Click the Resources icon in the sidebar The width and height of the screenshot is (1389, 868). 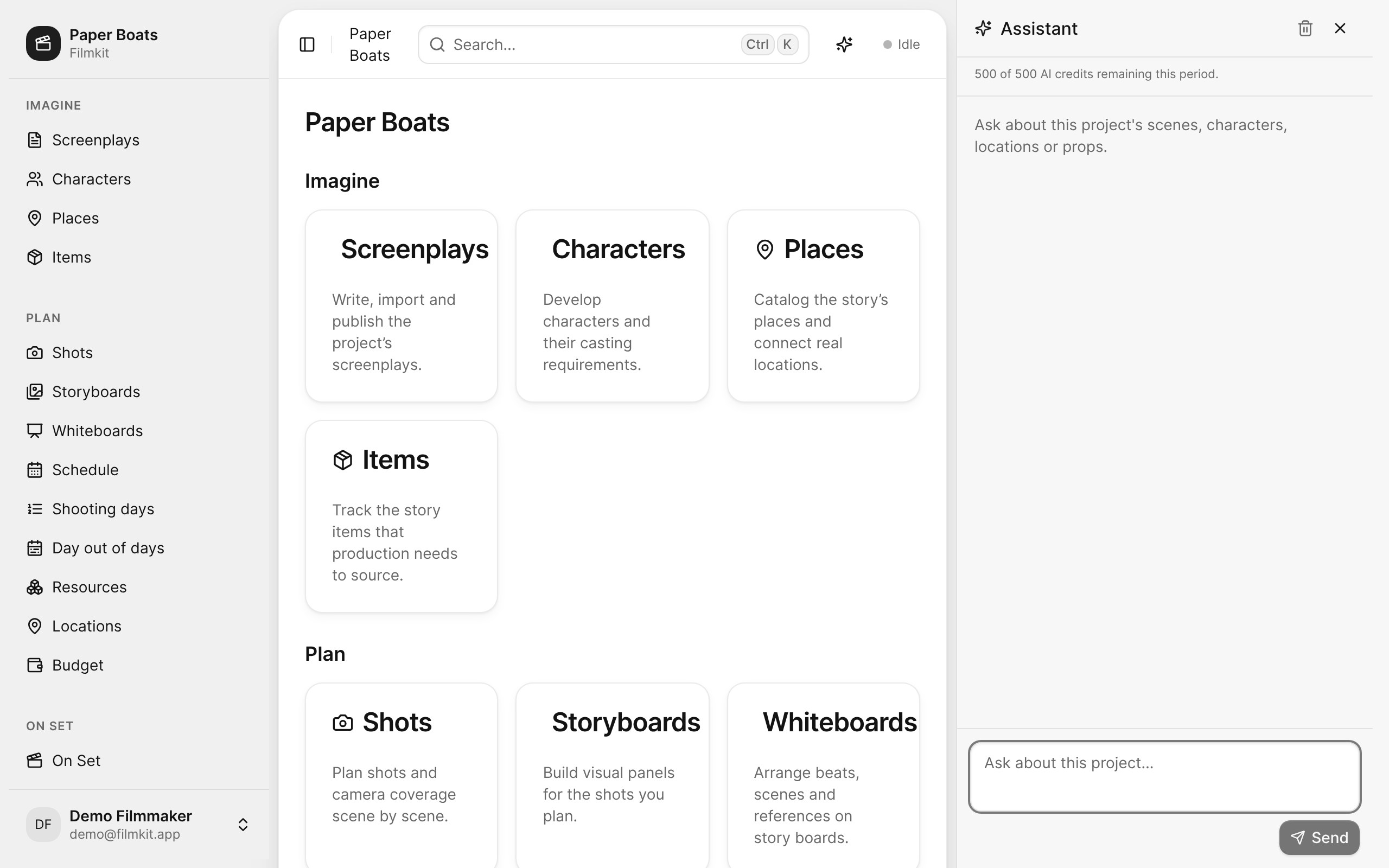coord(34,586)
